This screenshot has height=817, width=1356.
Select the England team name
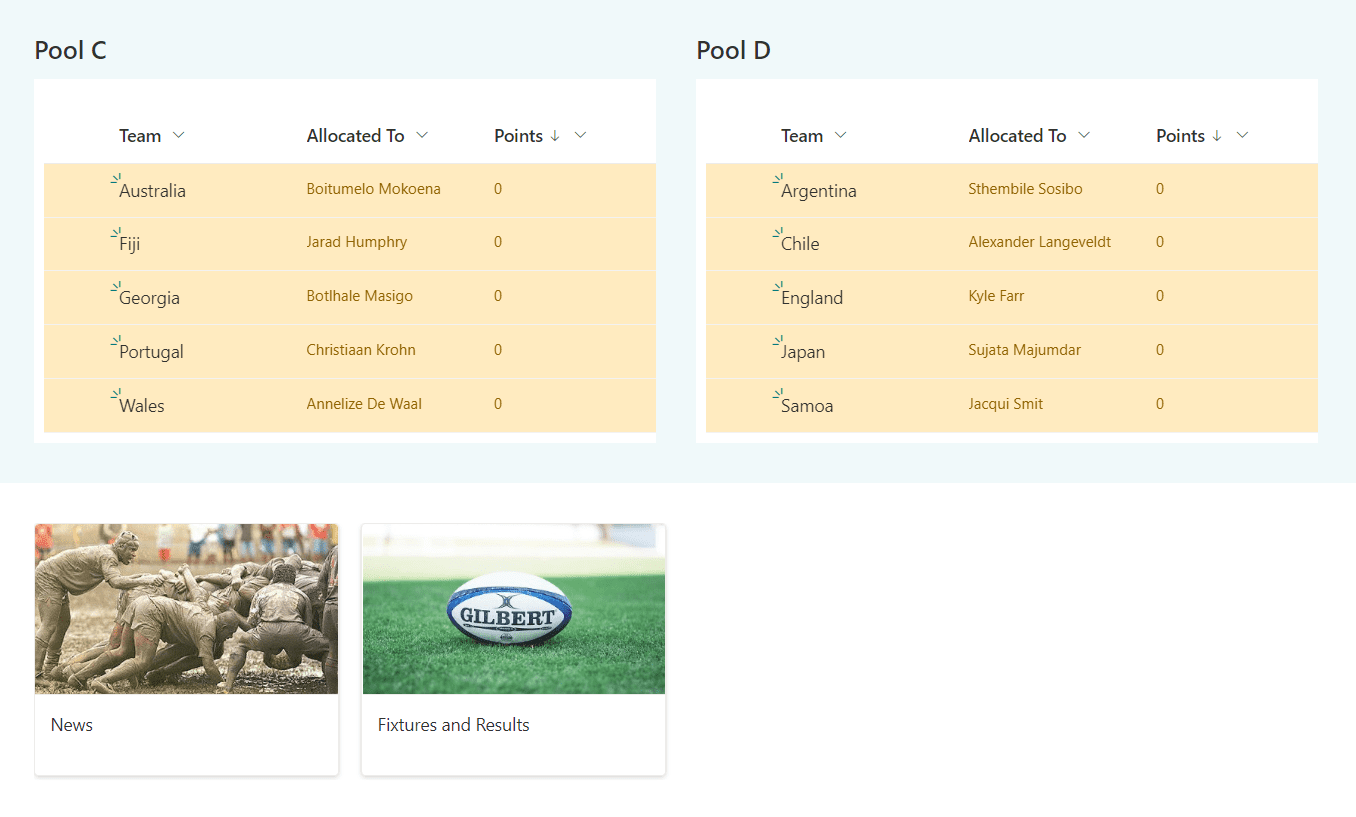click(811, 298)
